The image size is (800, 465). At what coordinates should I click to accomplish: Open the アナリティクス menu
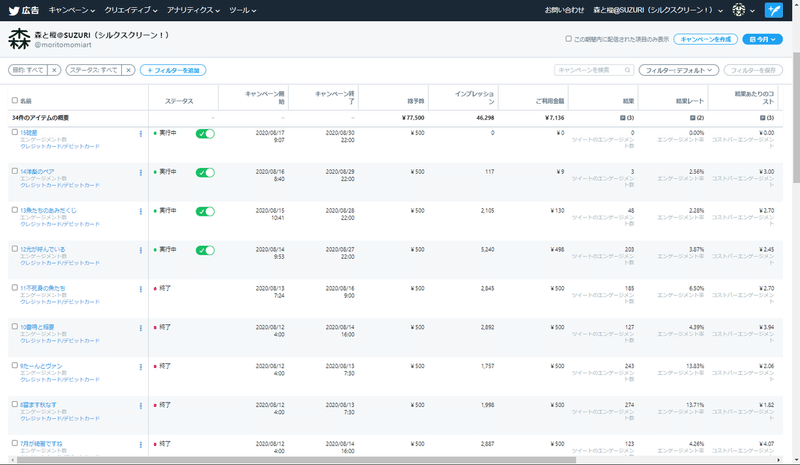tap(193, 10)
